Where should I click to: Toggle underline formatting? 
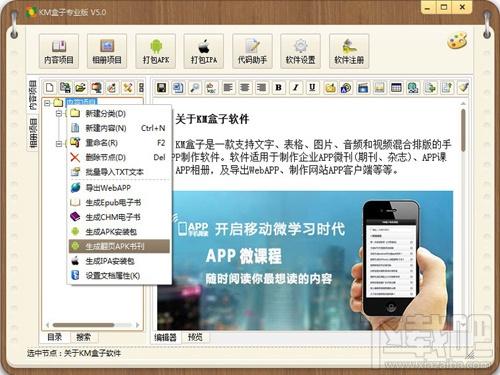[x=312, y=88]
